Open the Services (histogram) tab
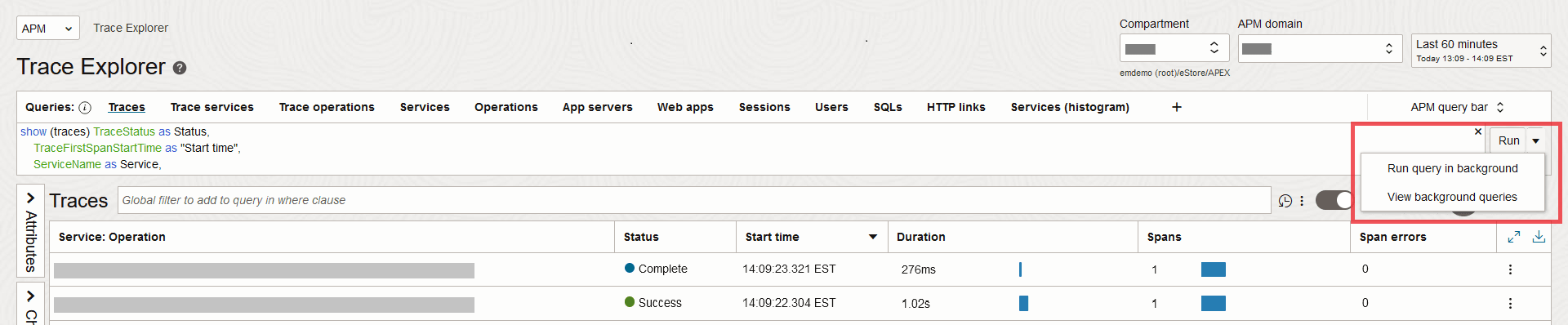This screenshot has width=1568, height=325. coord(1070,107)
